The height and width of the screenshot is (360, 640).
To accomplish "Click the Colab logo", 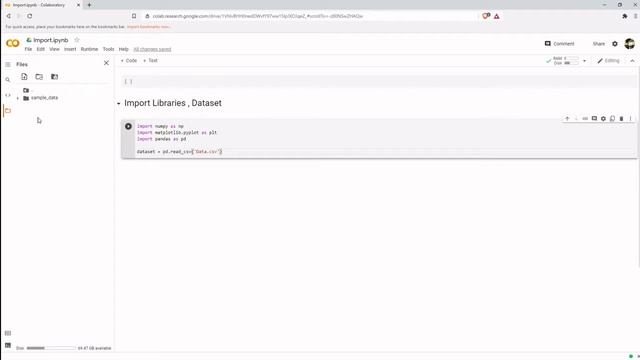I will (x=13, y=43).
